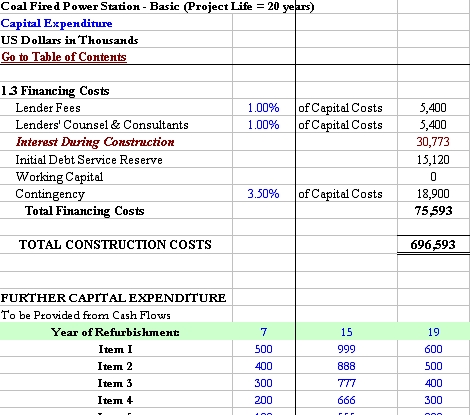Viewport: 470px width, 415px height.
Task: Select Lenders' Counsel & Consultants label
Action: [102, 125]
